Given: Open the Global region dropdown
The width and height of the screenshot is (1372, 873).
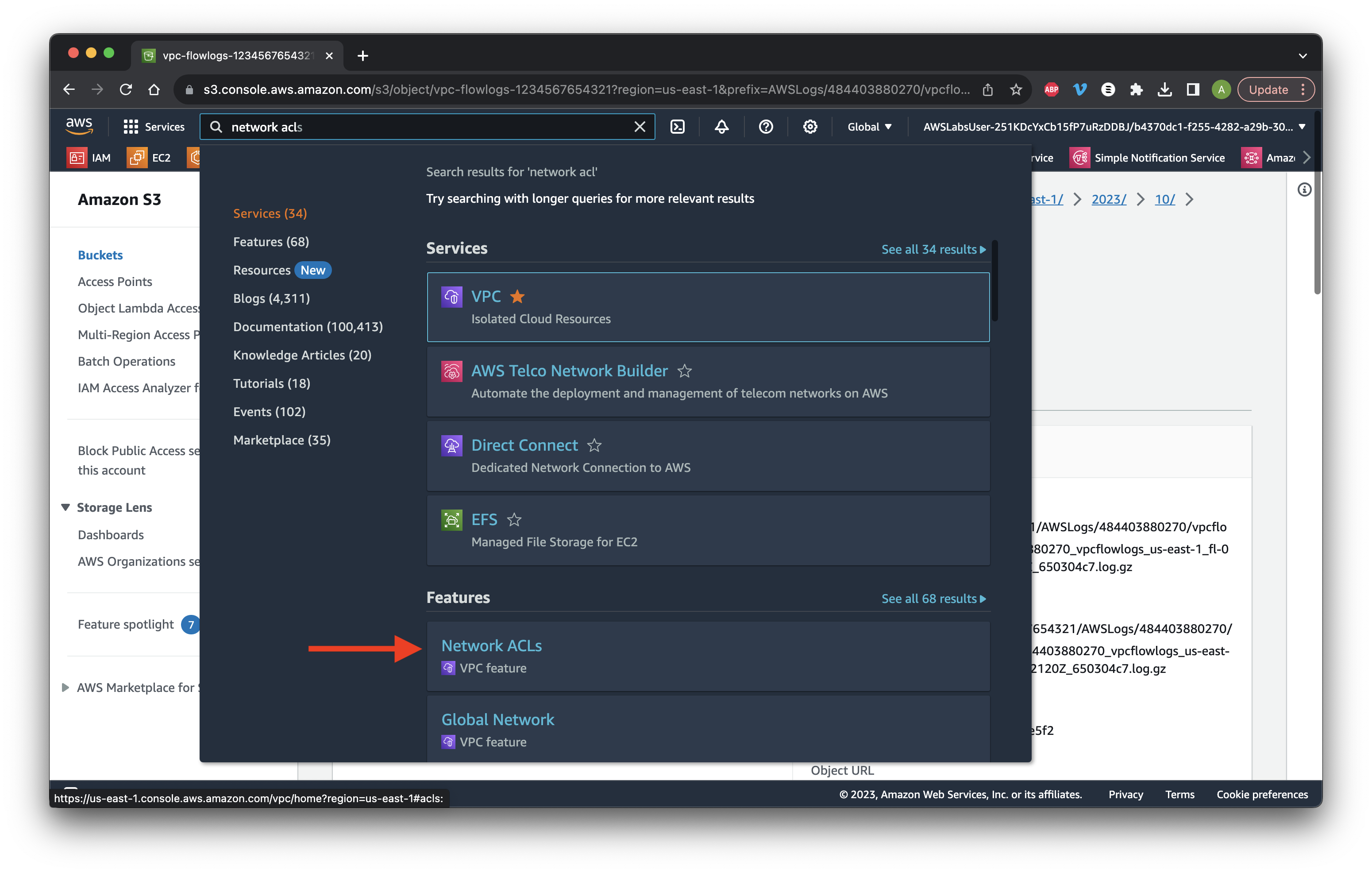Looking at the screenshot, I should coord(870,127).
